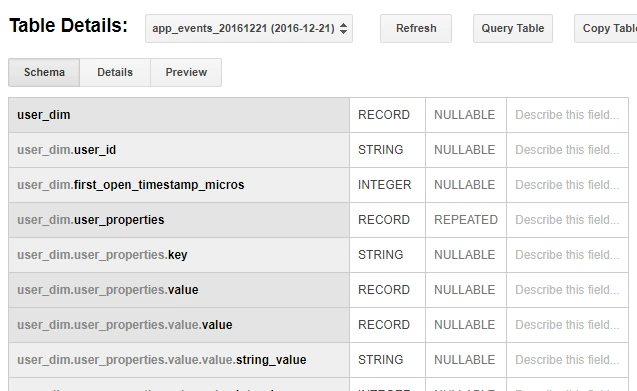Click STRING type of string_value row
The width and height of the screenshot is (637, 391).
click(381, 360)
